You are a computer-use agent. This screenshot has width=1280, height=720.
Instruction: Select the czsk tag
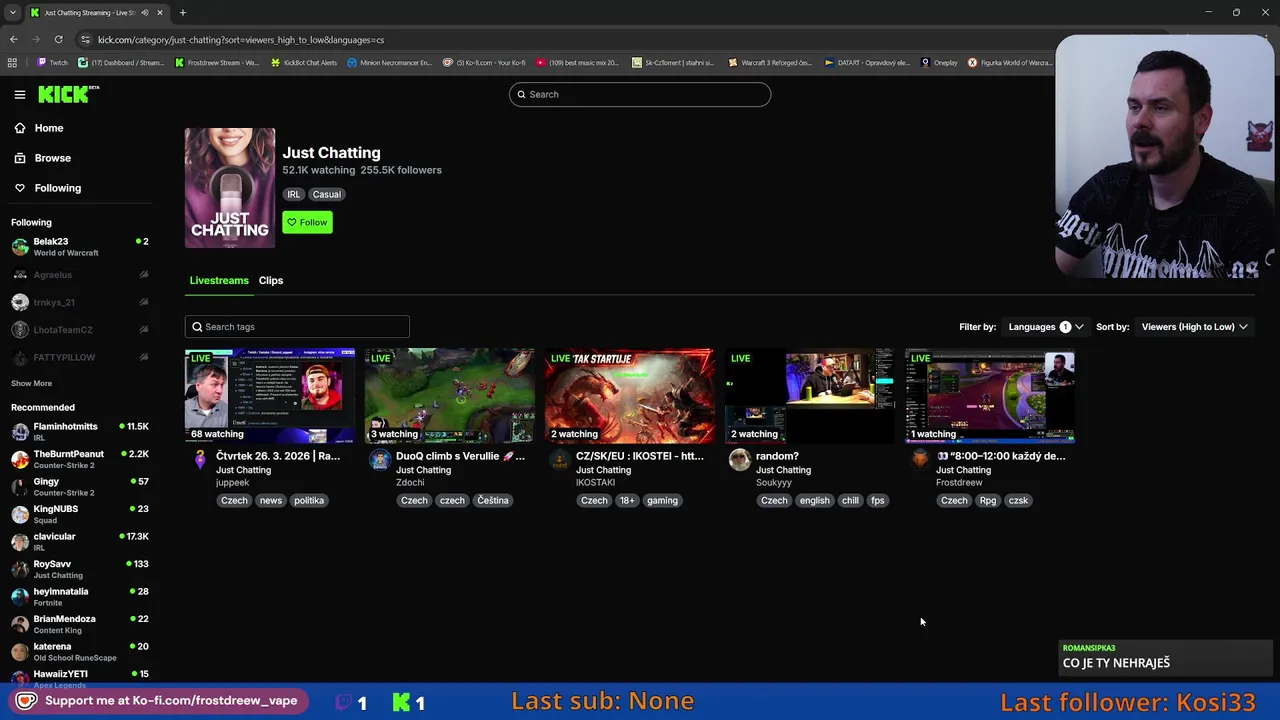(x=1018, y=500)
